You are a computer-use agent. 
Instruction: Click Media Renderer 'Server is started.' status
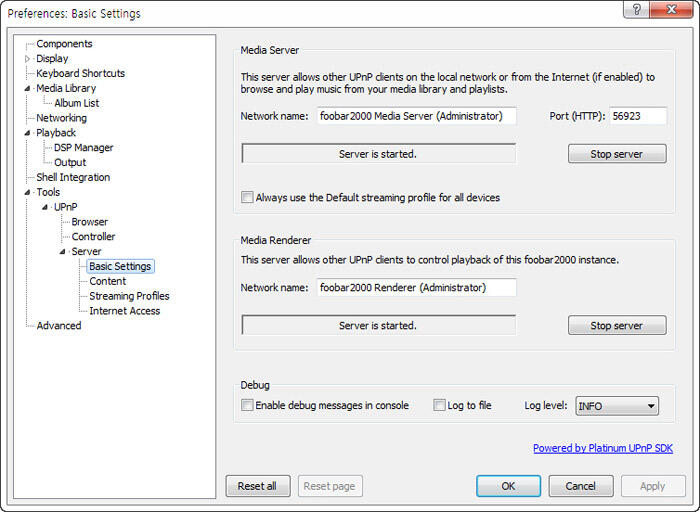(378, 325)
